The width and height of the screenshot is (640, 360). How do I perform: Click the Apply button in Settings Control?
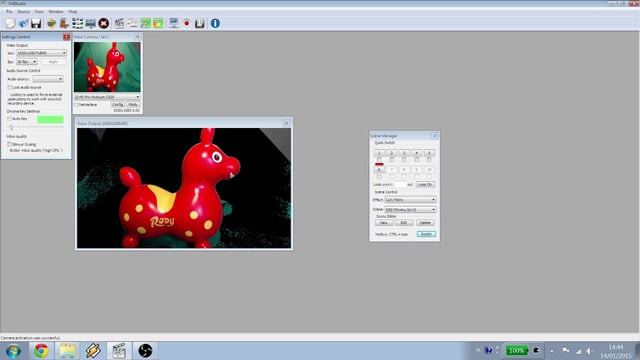(x=53, y=62)
